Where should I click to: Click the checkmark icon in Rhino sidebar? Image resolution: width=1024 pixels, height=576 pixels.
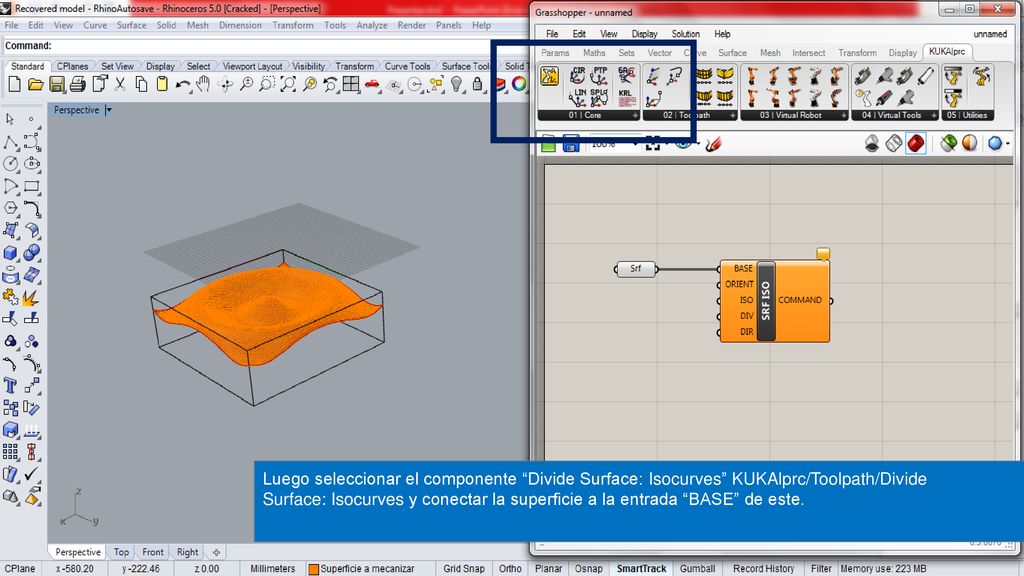(31, 474)
